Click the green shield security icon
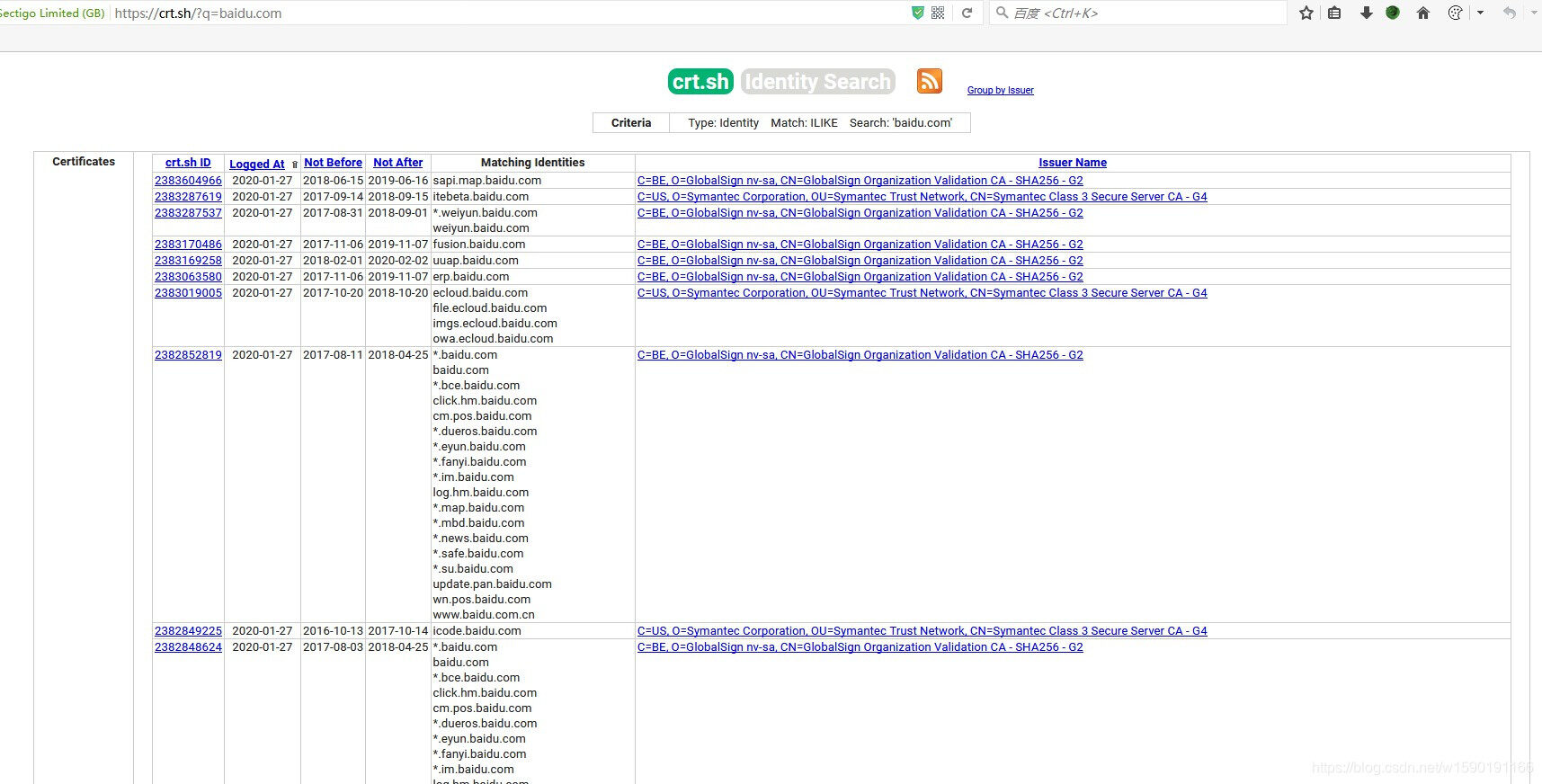The image size is (1542, 784). point(917,13)
